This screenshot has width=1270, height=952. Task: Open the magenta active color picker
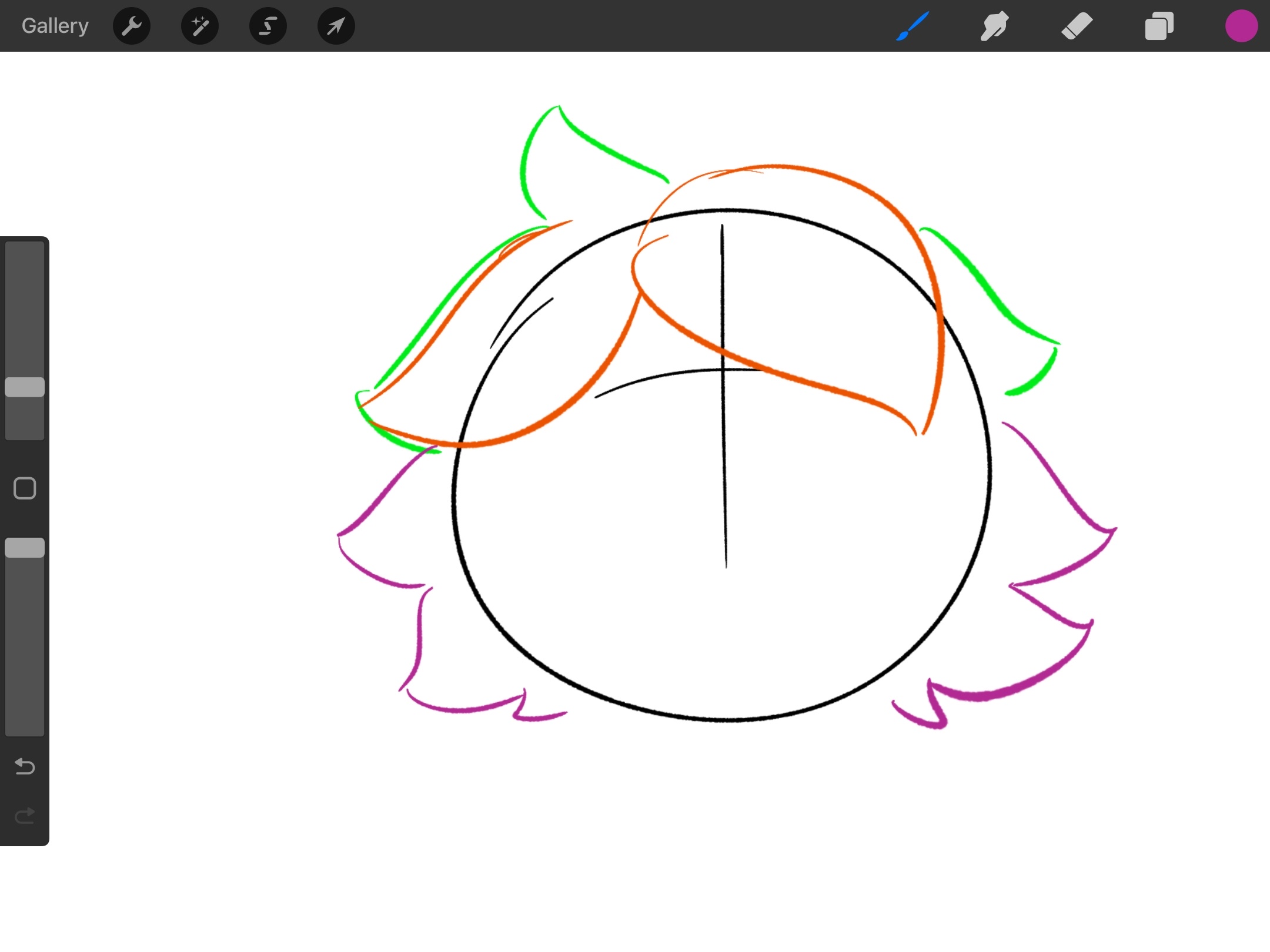(x=1241, y=26)
